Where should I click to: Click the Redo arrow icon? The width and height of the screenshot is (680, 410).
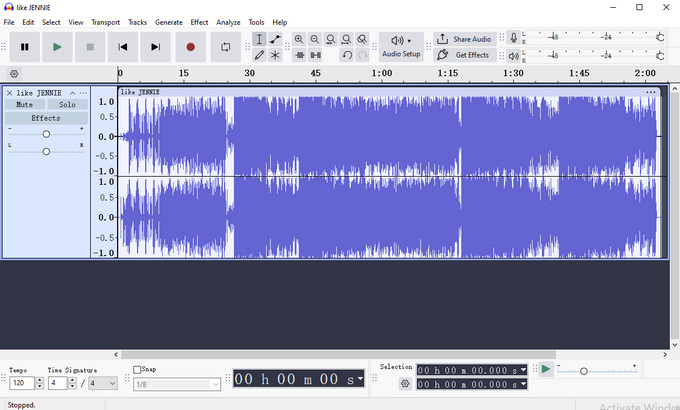click(x=363, y=55)
